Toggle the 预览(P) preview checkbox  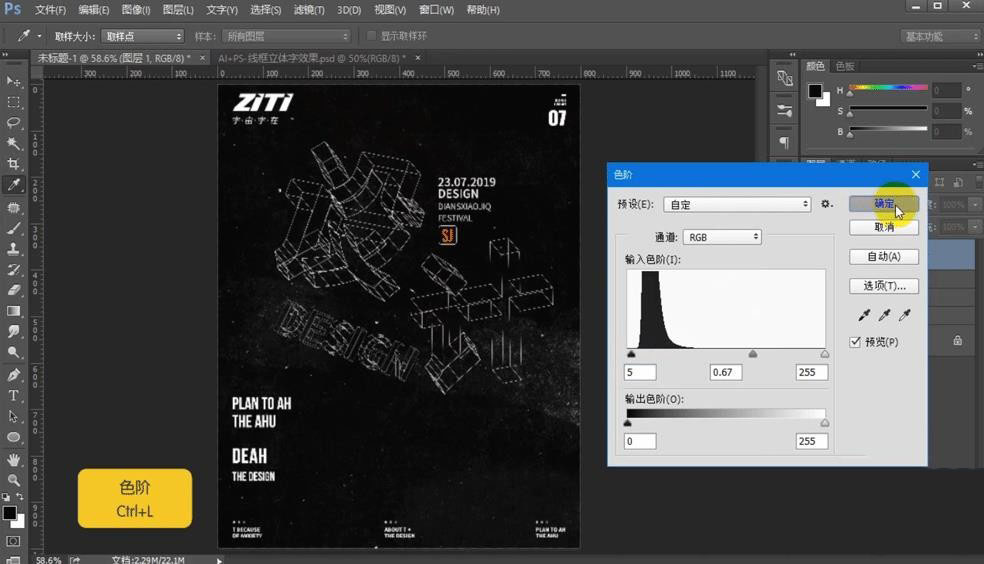pos(855,342)
